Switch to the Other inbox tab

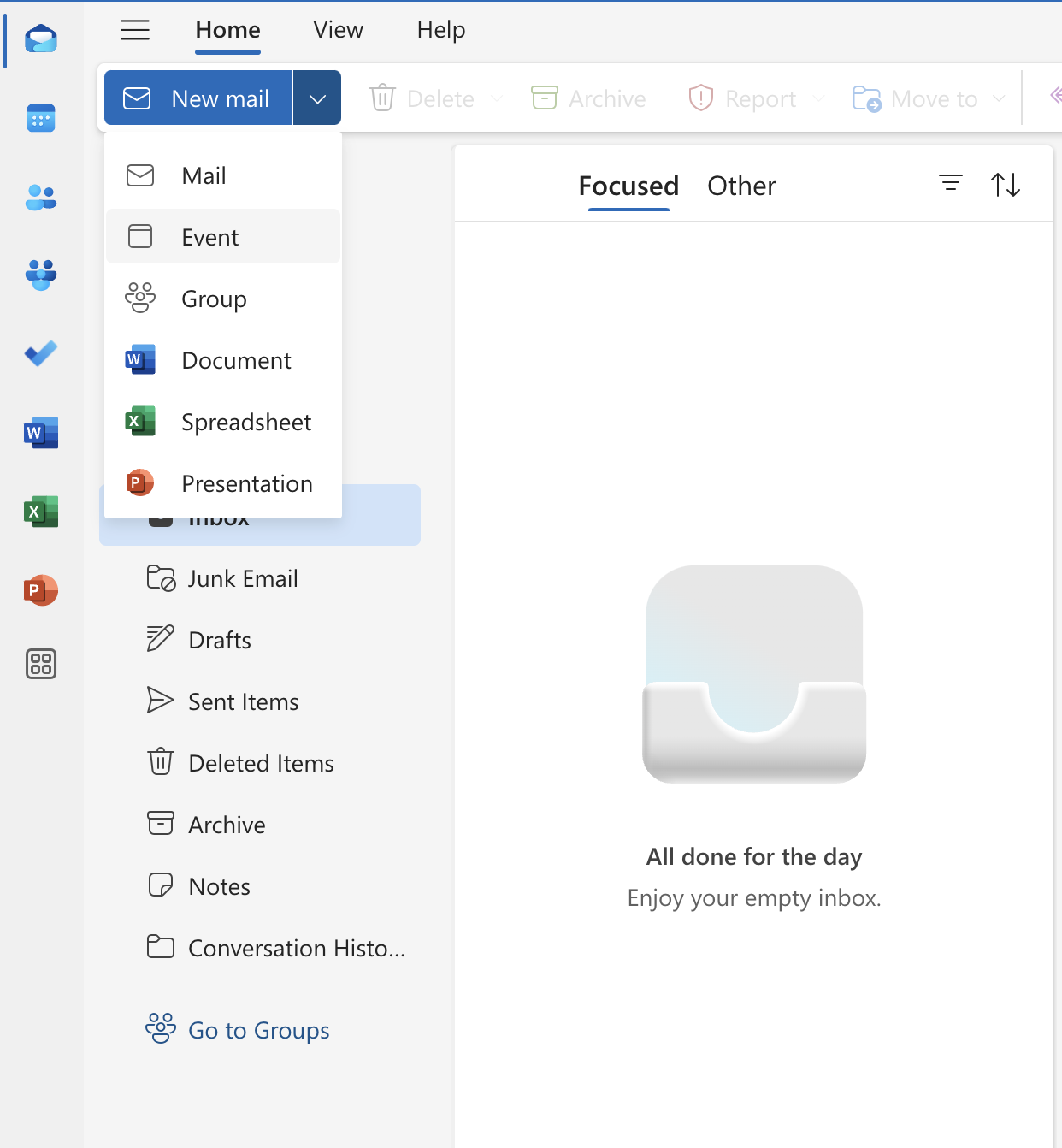click(x=741, y=186)
